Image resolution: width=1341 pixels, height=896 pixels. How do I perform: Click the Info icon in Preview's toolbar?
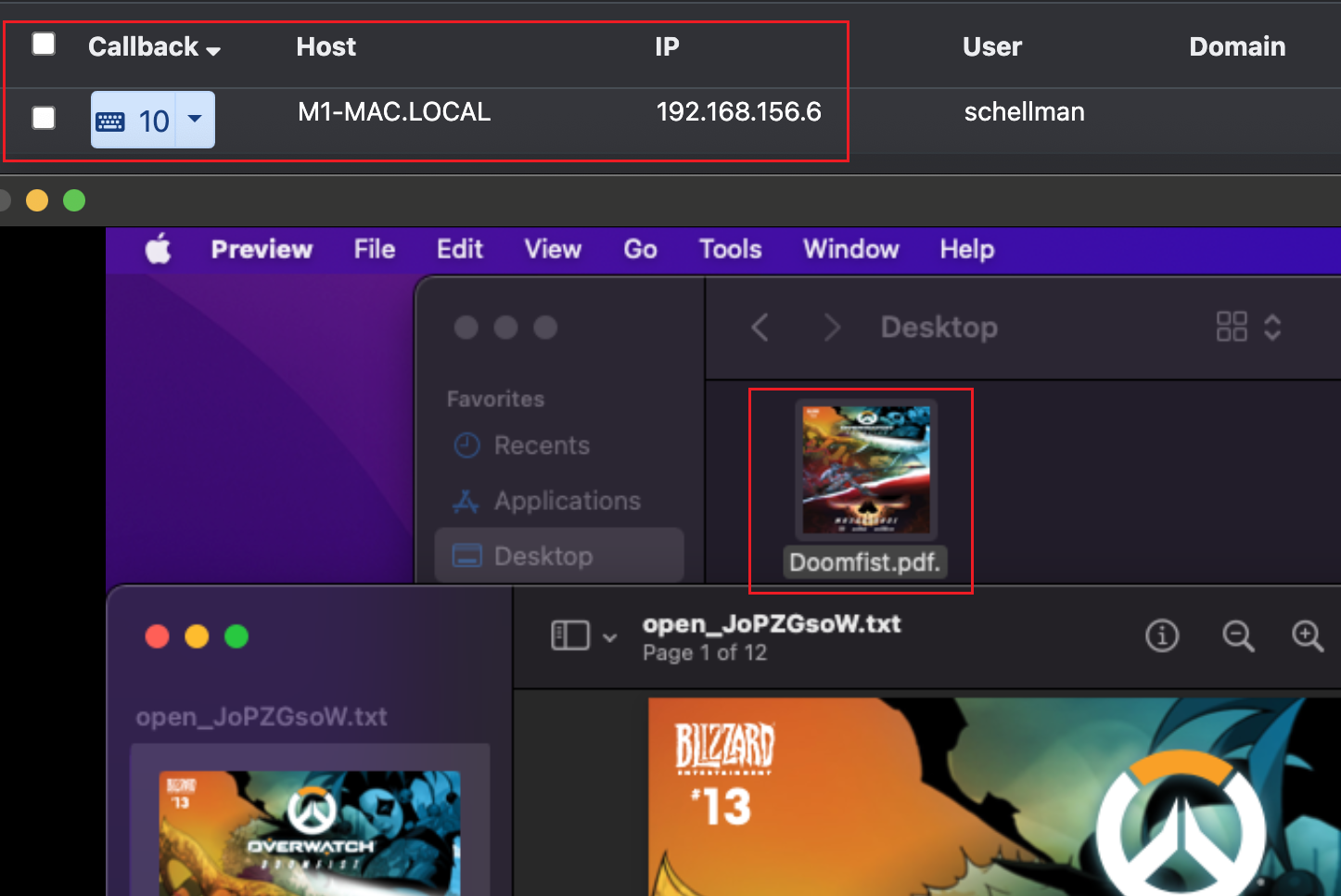click(1161, 636)
